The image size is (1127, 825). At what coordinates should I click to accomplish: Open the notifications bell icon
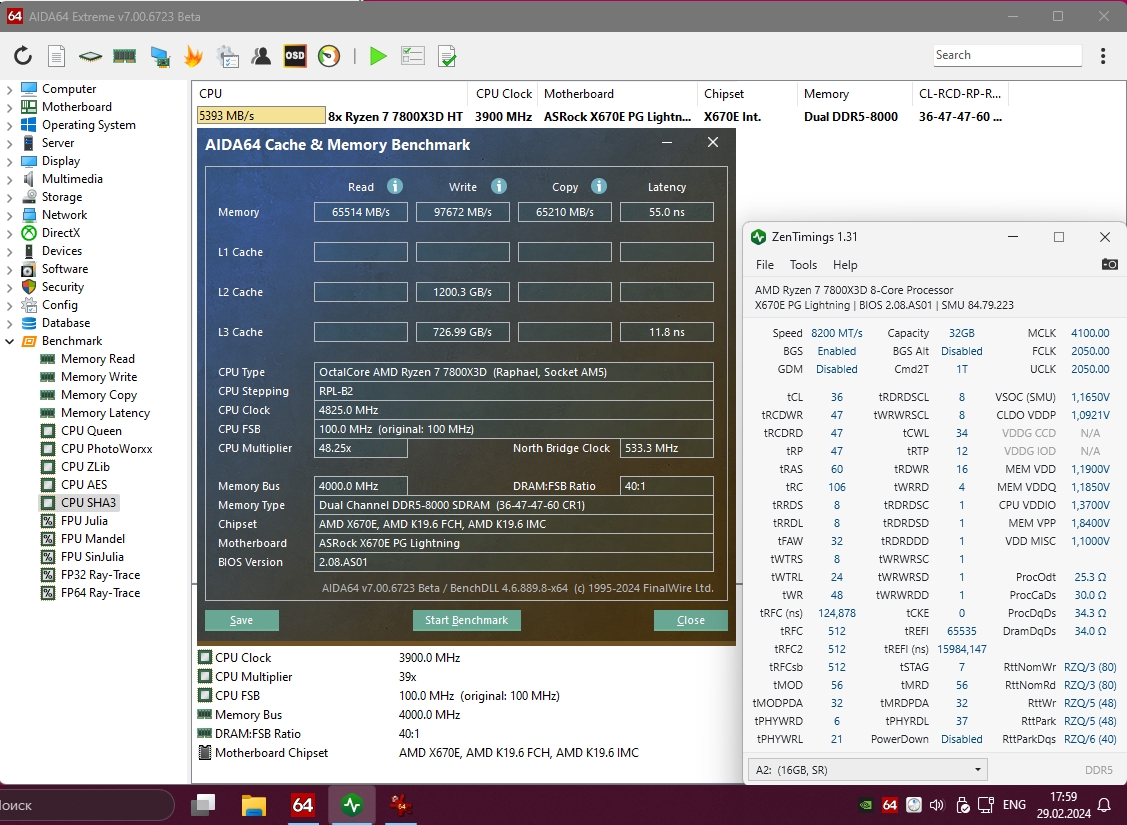[x=1105, y=805]
